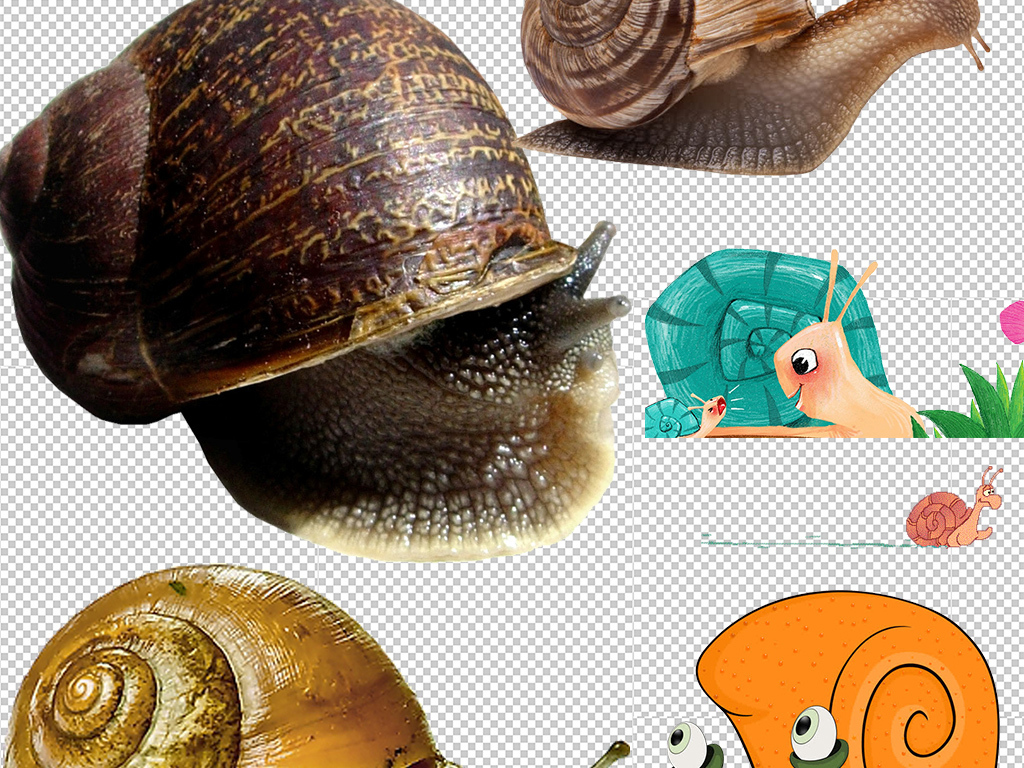Click the golden snail's tentacle tip

click(x=618, y=748)
